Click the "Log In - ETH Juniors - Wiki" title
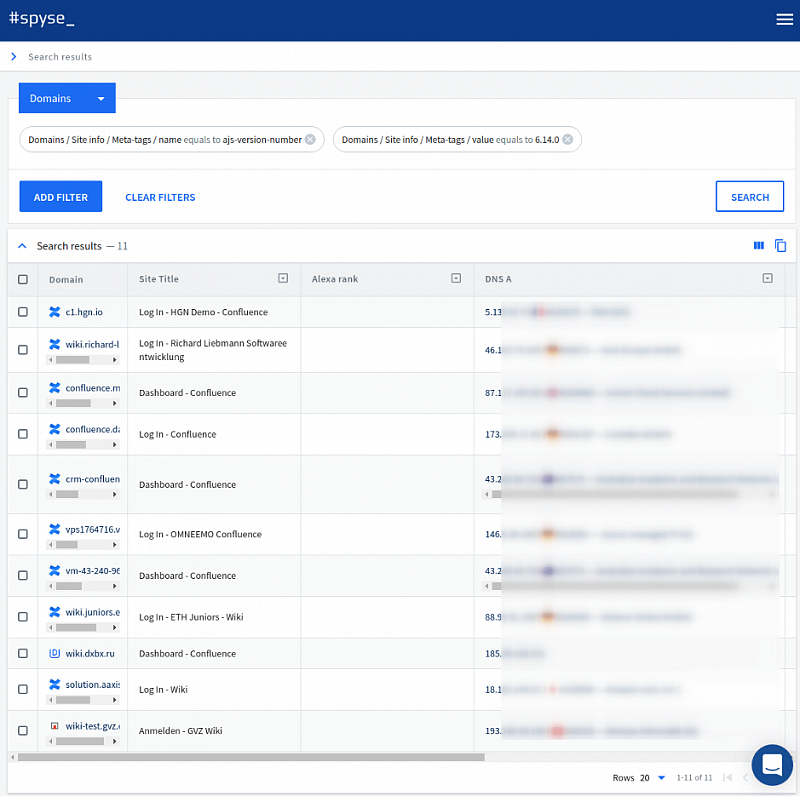This screenshot has height=796, width=800. pyautogui.click(x=191, y=616)
